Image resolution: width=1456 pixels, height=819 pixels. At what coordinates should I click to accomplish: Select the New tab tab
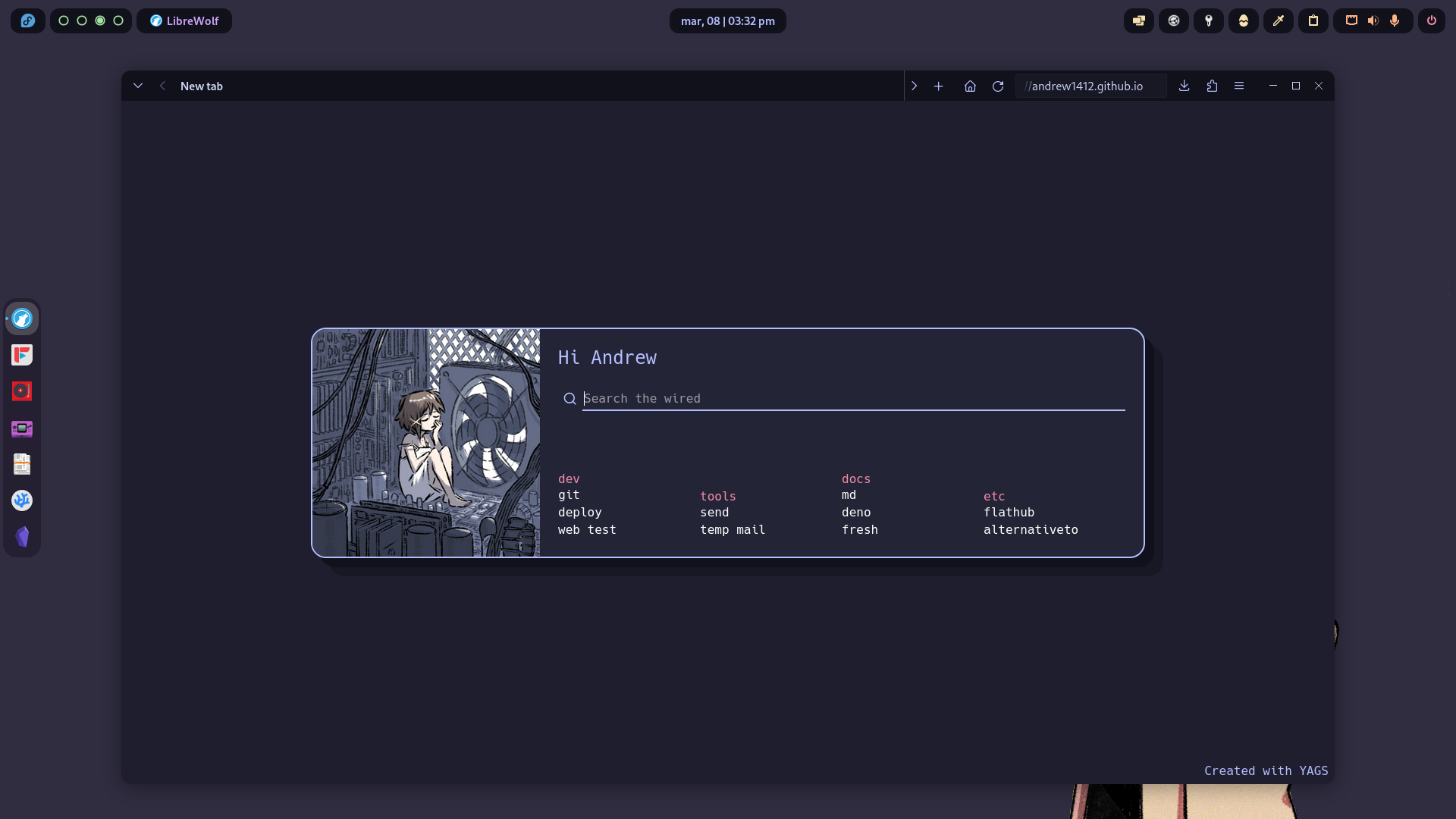click(x=202, y=86)
